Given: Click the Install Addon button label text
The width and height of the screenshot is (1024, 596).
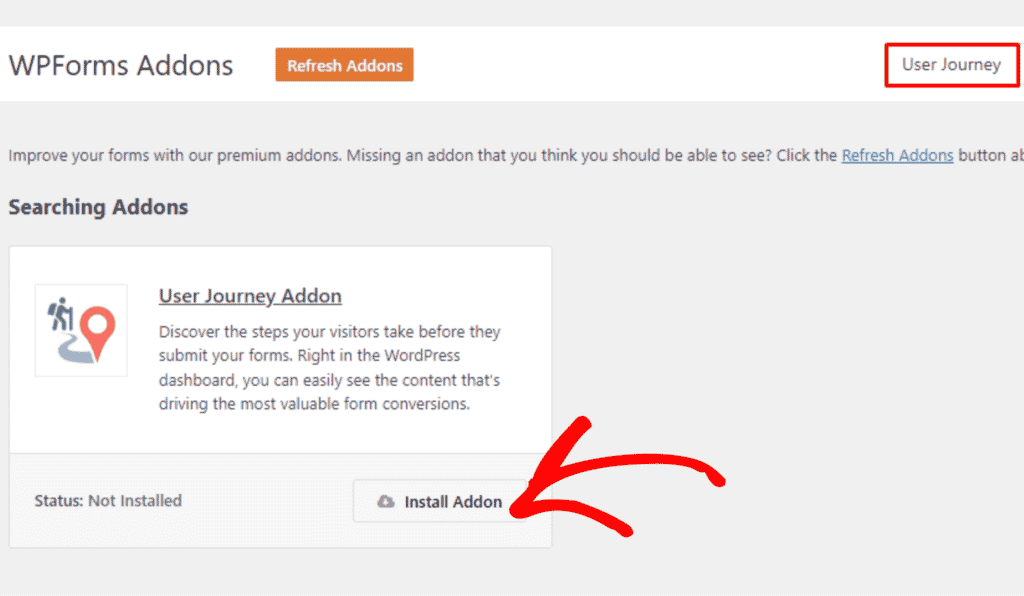Looking at the screenshot, I should coord(452,501).
